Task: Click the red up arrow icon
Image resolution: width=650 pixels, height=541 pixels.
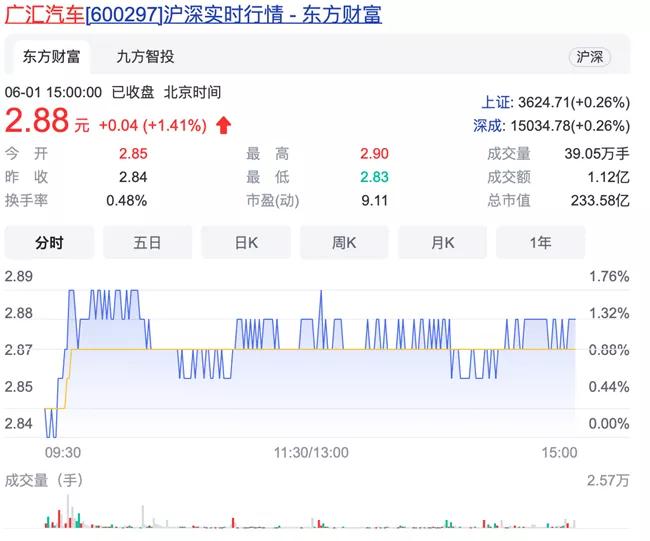Action: (223, 125)
